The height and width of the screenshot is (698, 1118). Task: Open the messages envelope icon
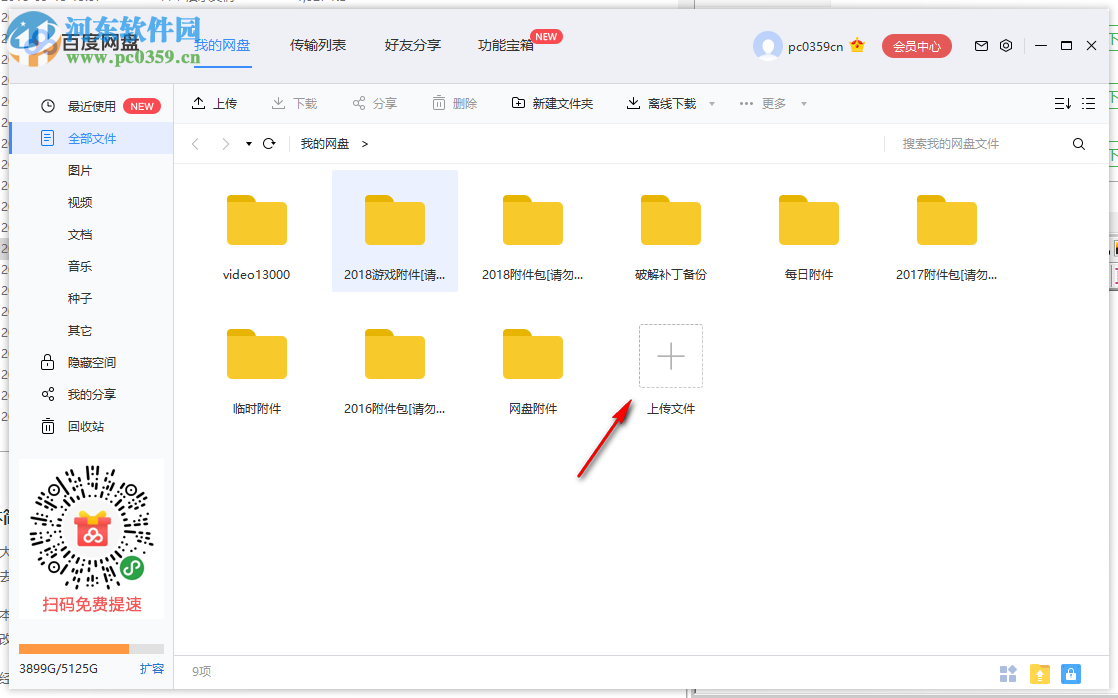point(981,45)
